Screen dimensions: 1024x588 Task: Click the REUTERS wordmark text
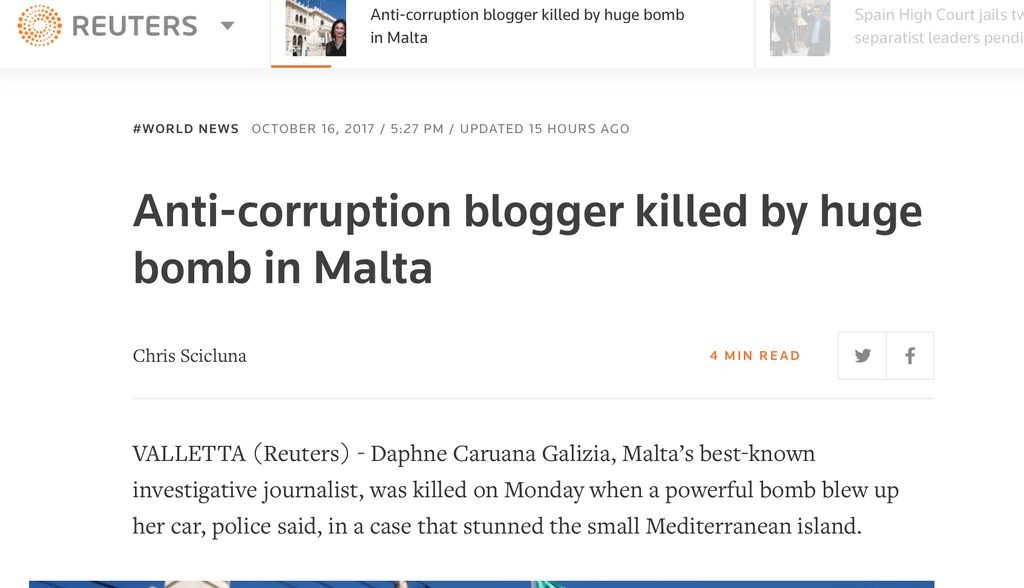tap(135, 26)
